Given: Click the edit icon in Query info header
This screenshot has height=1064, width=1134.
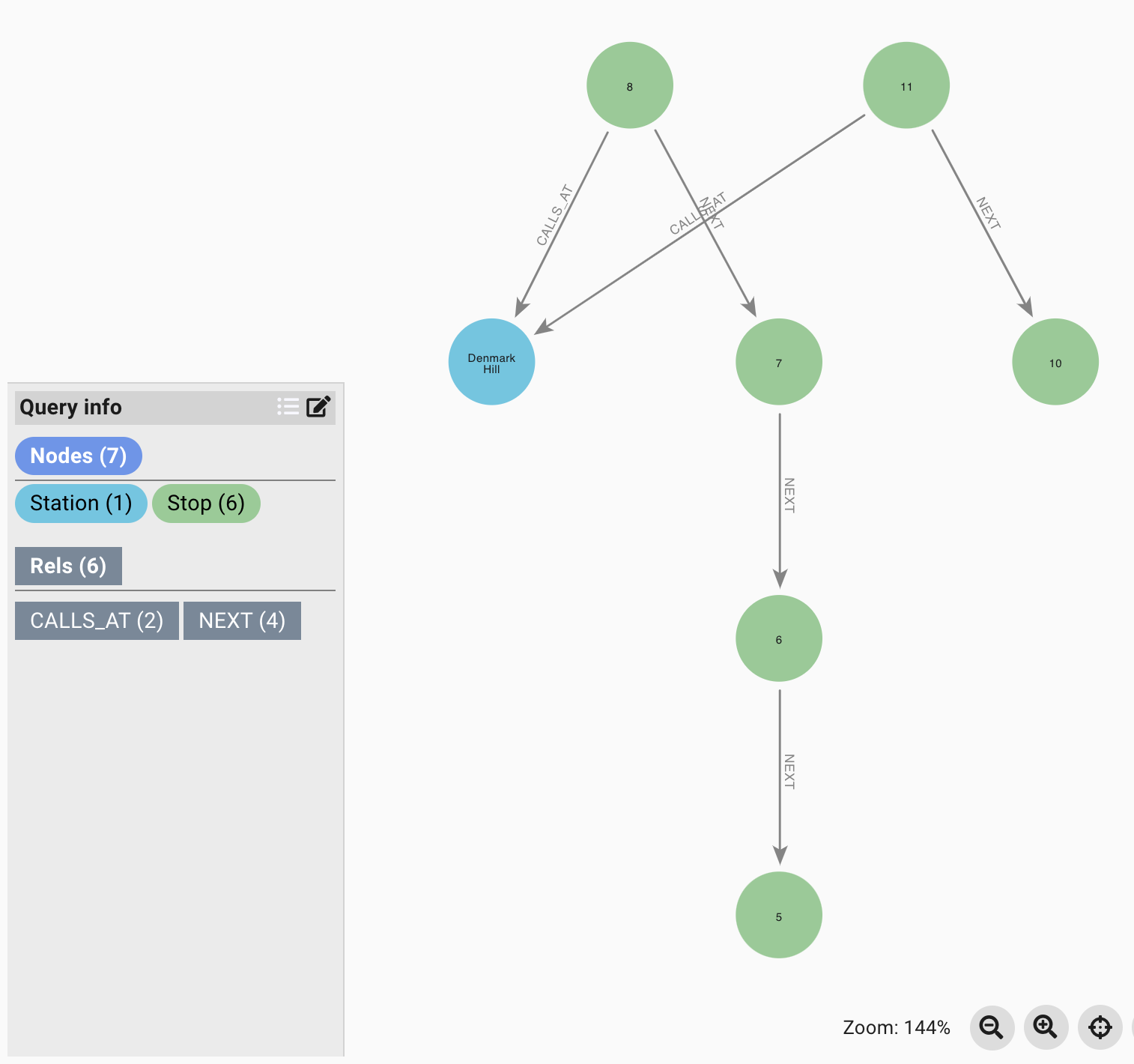Looking at the screenshot, I should [318, 407].
